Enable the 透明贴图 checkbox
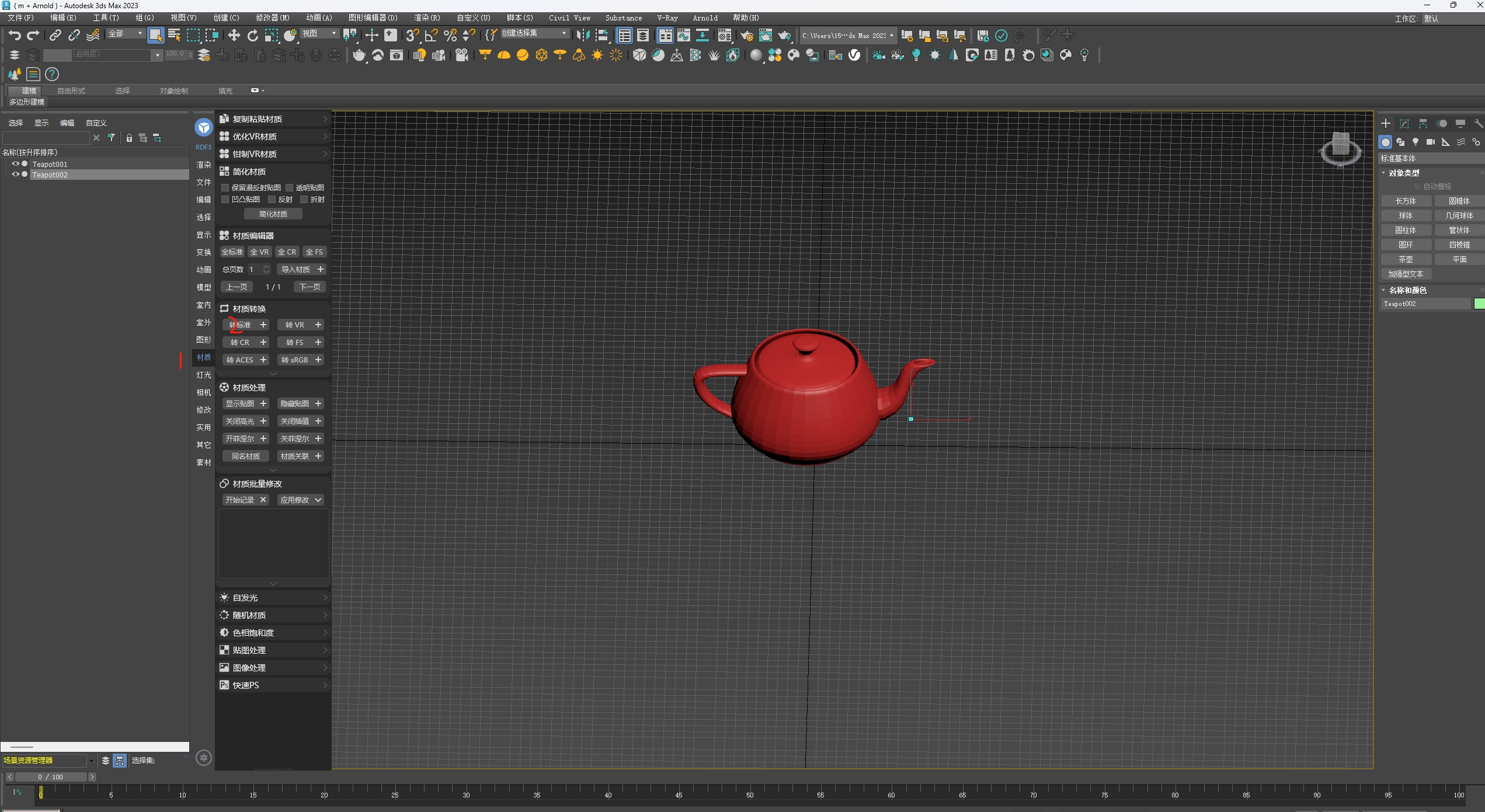 pos(290,188)
